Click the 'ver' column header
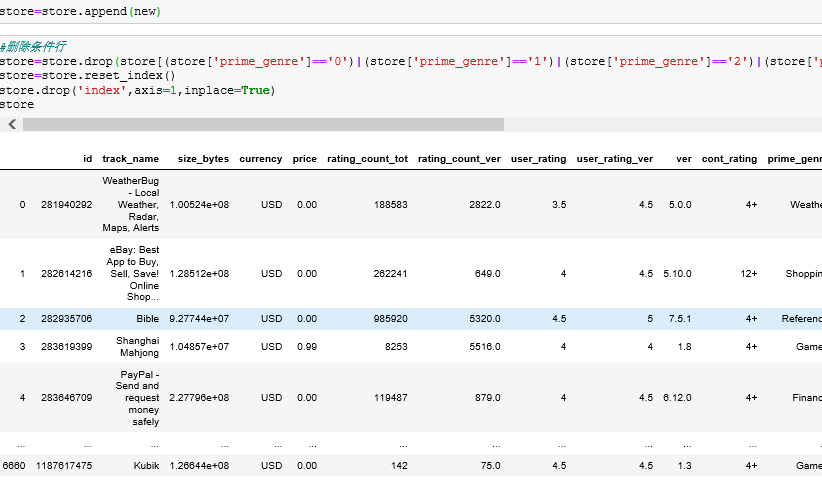Viewport: 822px width, 482px height. [x=684, y=159]
